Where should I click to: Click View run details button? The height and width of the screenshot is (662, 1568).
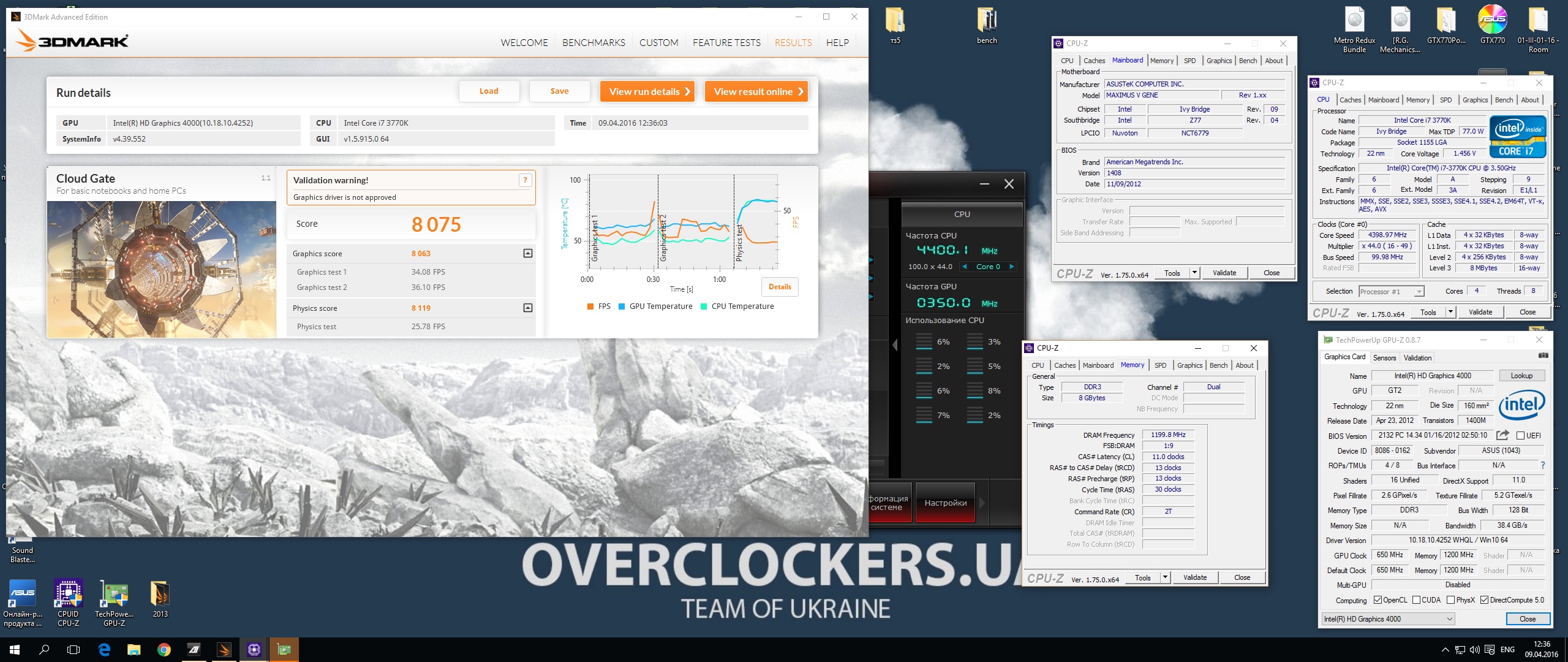(647, 91)
